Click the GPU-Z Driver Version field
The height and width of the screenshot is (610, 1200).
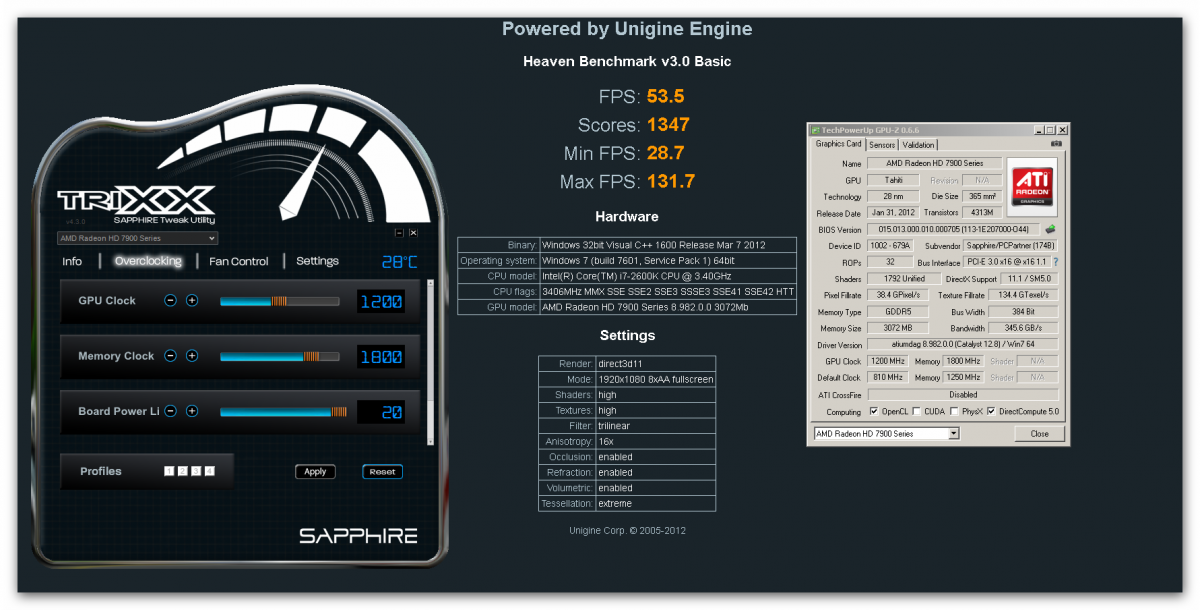pos(965,345)
